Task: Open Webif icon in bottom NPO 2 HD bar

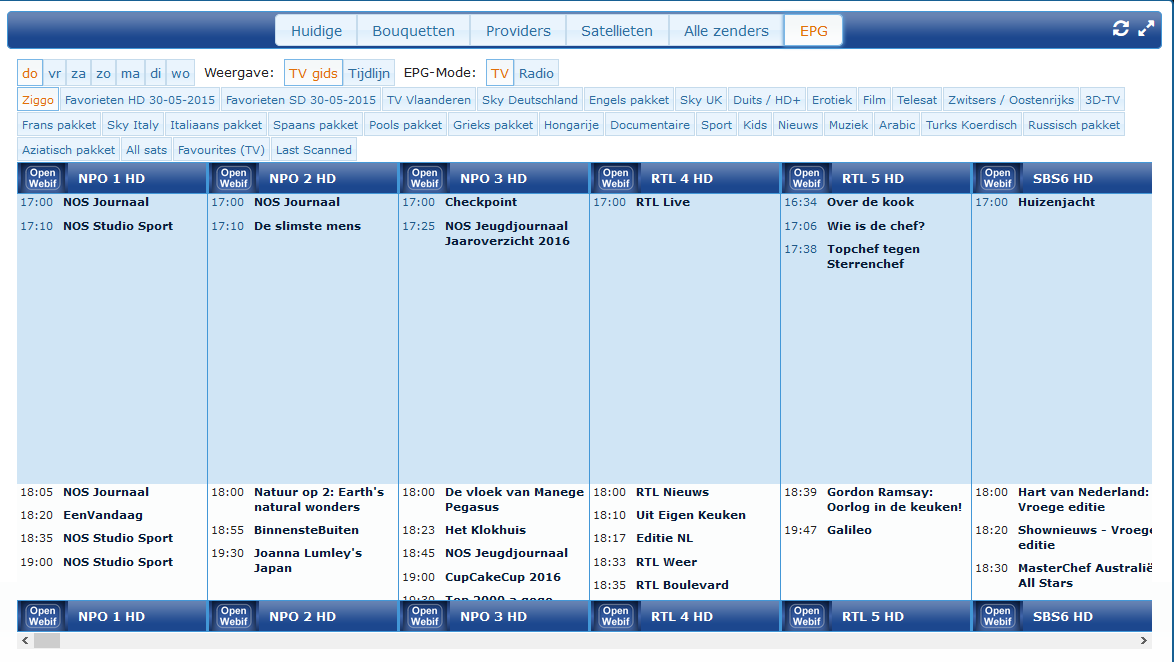Action: tap(234, 616)
